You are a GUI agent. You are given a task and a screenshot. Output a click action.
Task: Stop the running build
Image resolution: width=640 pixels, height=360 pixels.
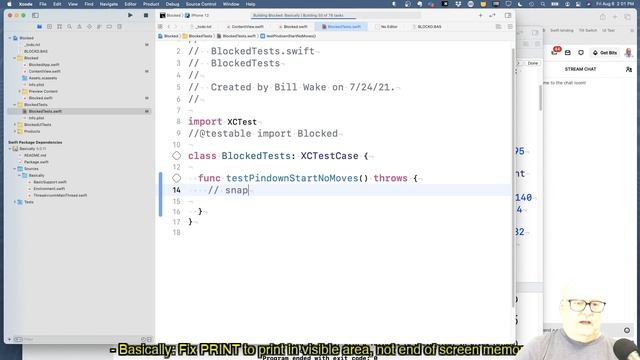[x=146, y=15]
